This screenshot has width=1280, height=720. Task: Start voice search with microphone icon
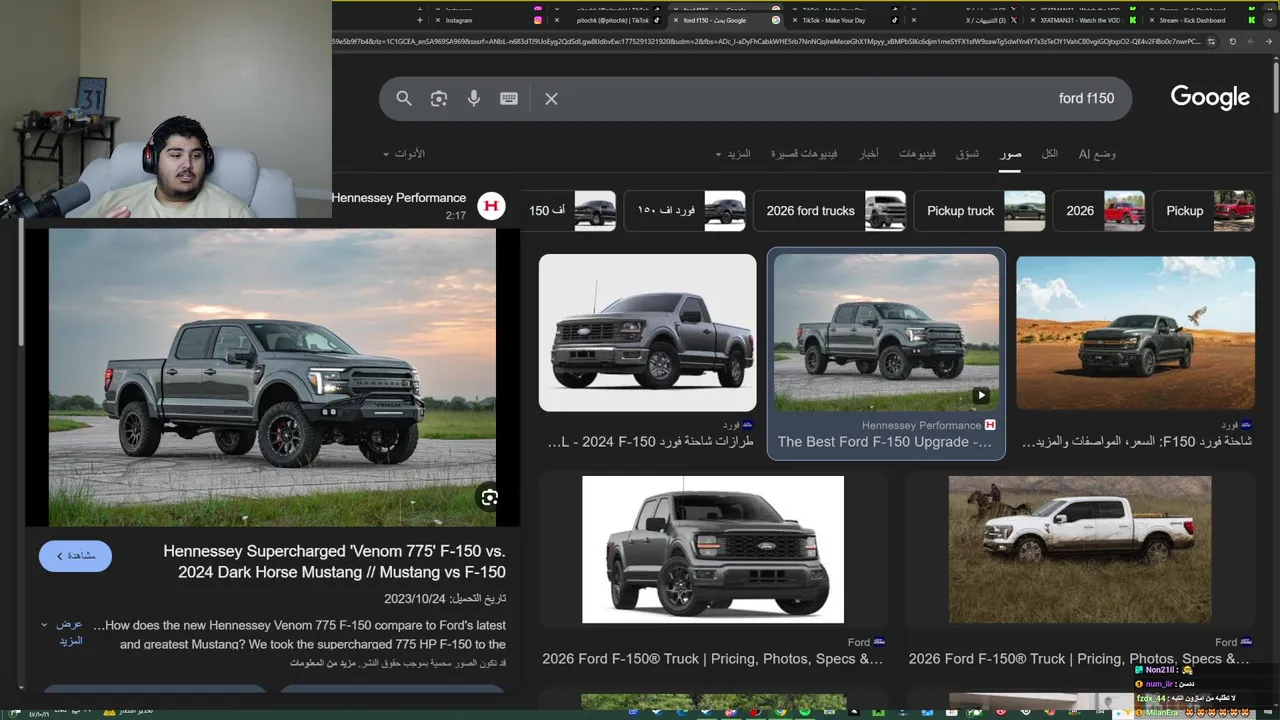pos(474,98)
